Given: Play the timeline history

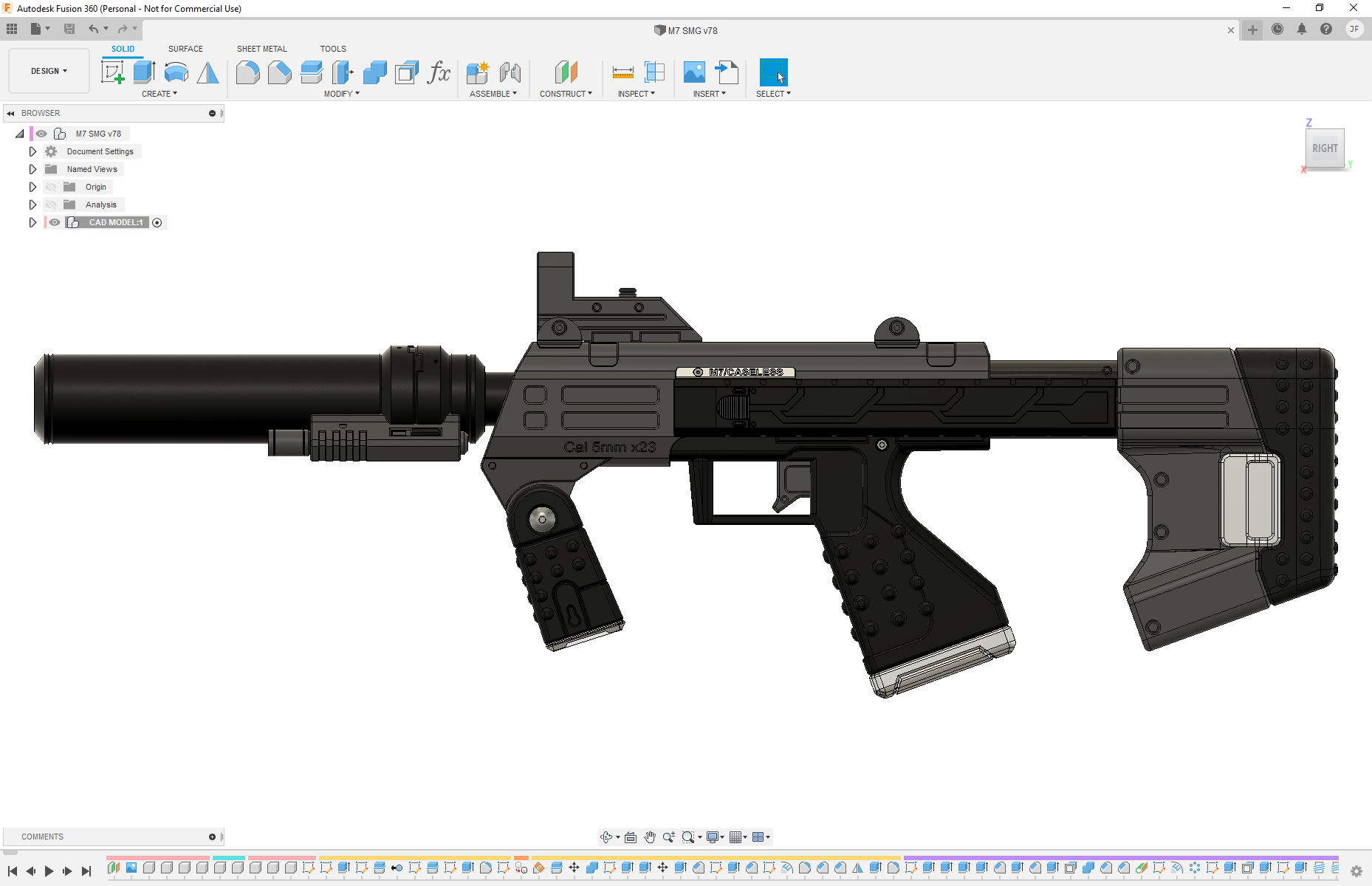Looking at the screenshot, I should pyautogui.click(x=49, y=871).
